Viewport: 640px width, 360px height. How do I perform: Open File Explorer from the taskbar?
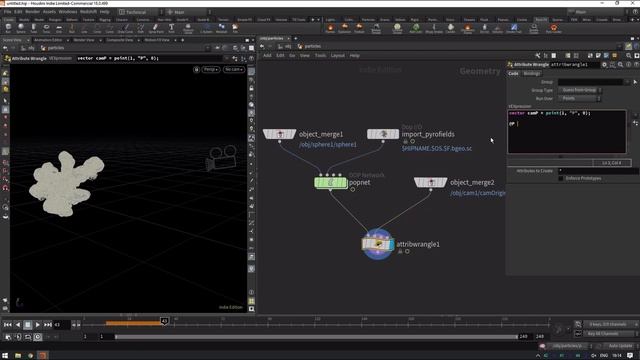pos(18,356)
